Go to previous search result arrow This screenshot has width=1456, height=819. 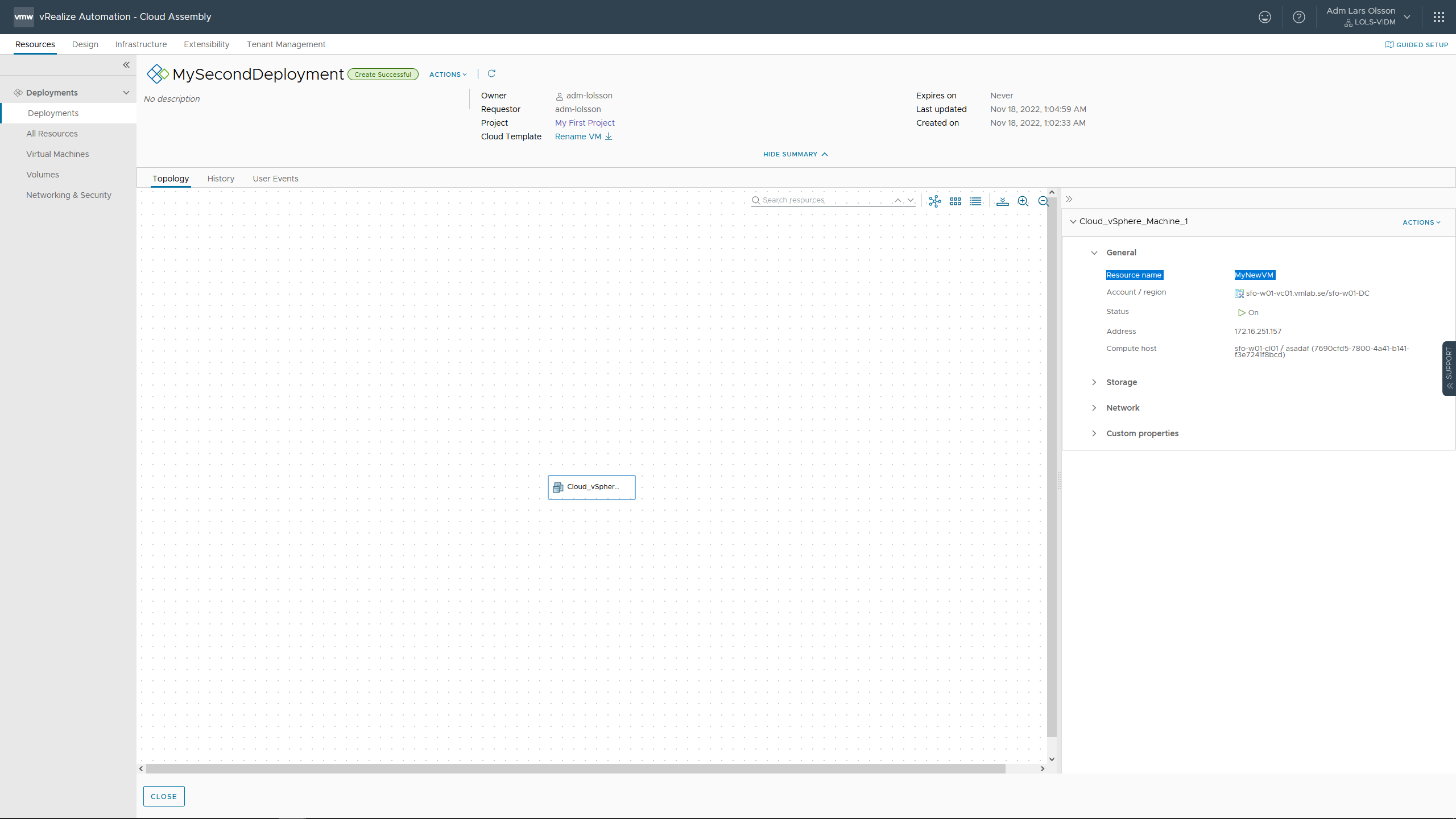tap(898, 200)
